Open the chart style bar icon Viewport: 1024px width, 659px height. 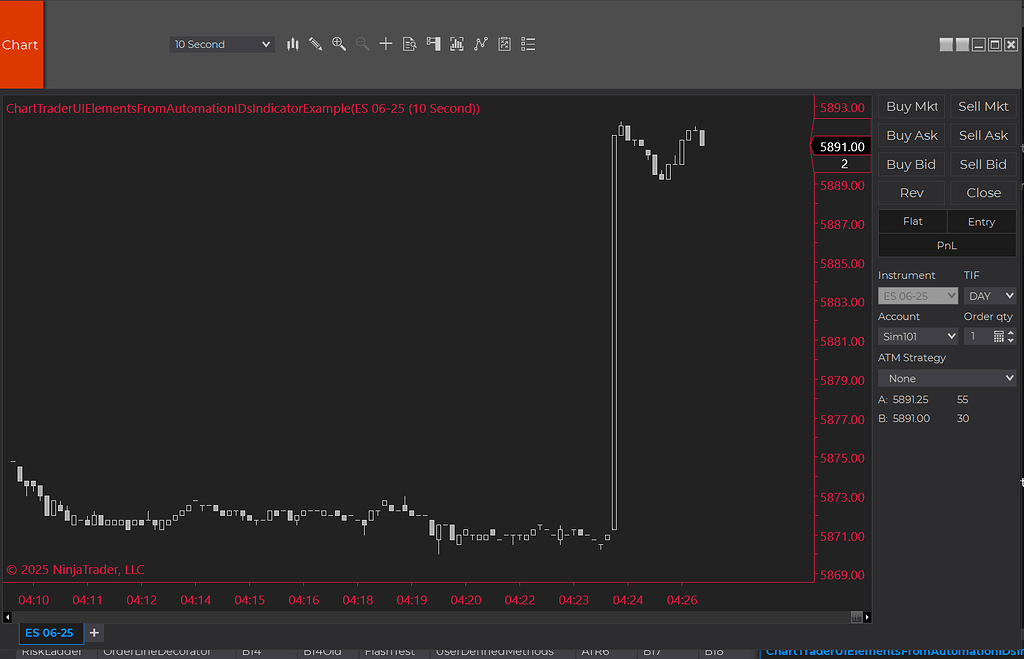click(292, 44)
